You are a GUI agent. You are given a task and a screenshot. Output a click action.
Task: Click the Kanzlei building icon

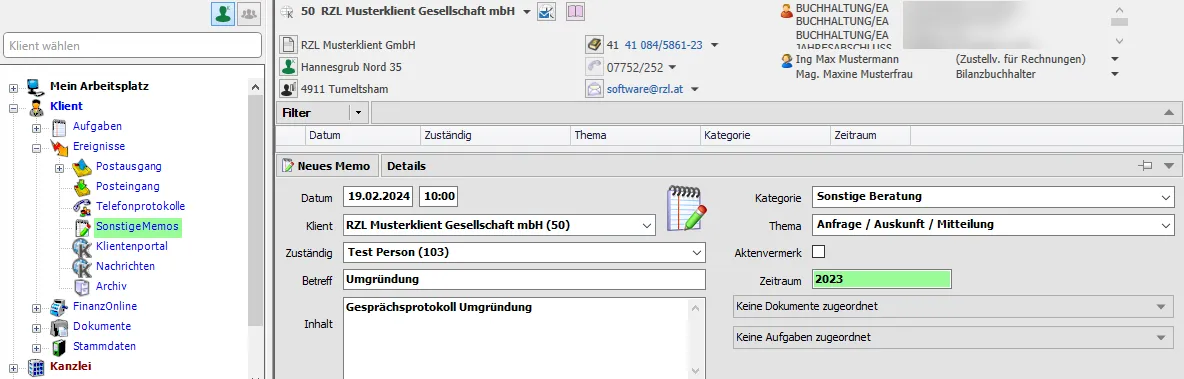[x=35, y=367]
